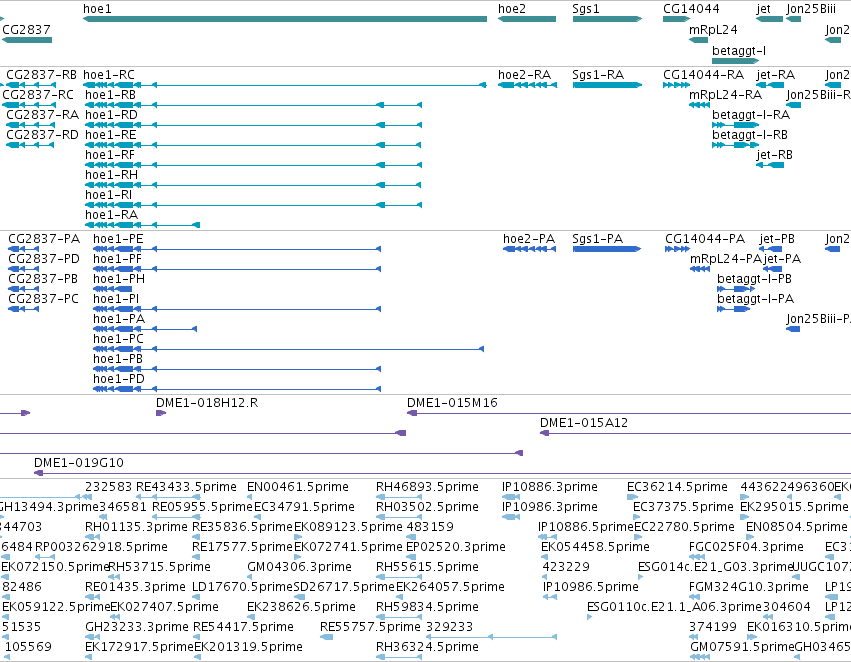Select protein CG2837-PC label
This screenshot has height=662, width=851.
(43, 300)
